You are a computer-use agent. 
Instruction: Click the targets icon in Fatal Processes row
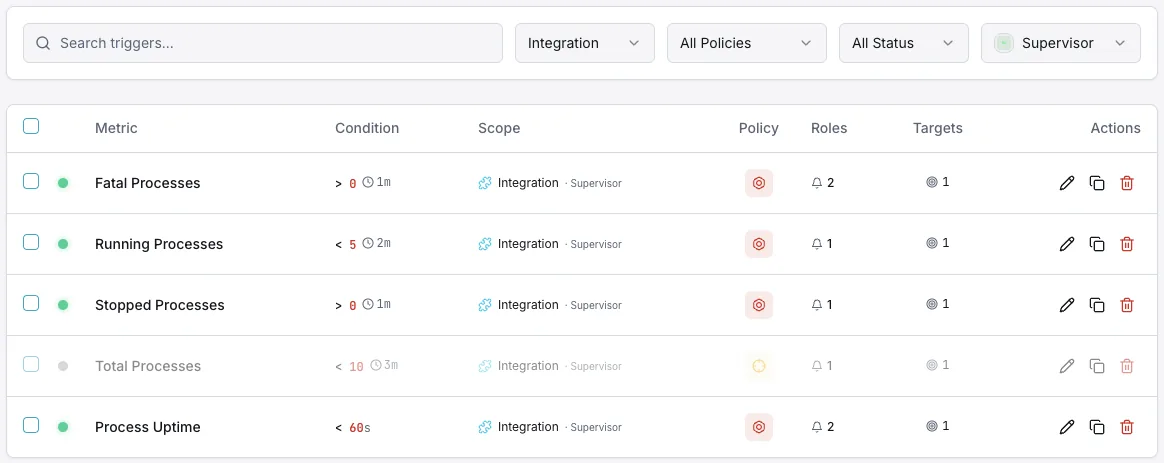[x=932, y=182]
